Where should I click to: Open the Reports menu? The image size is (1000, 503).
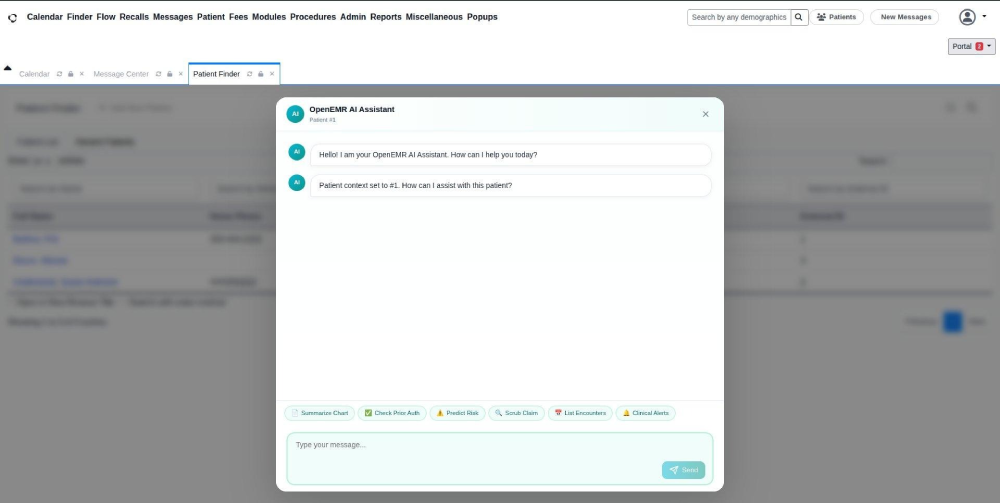386,17
